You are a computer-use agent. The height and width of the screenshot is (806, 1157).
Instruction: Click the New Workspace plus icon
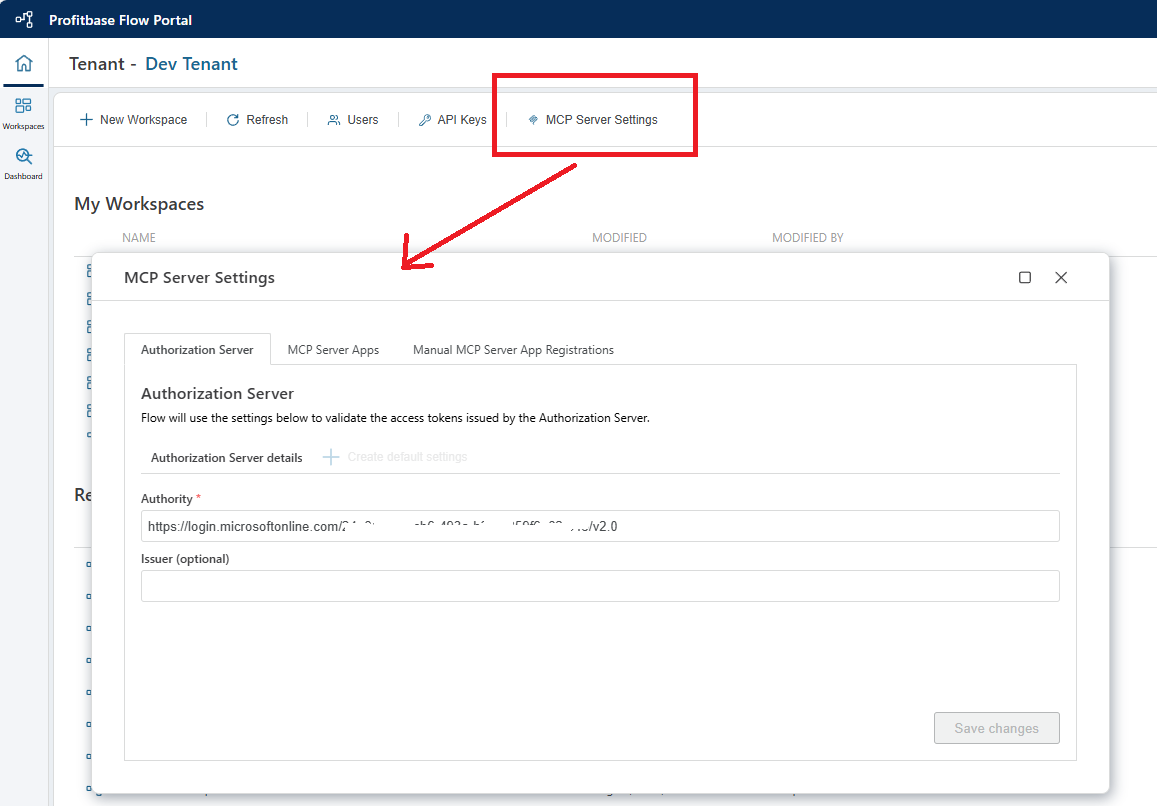(x=86, y=120)
